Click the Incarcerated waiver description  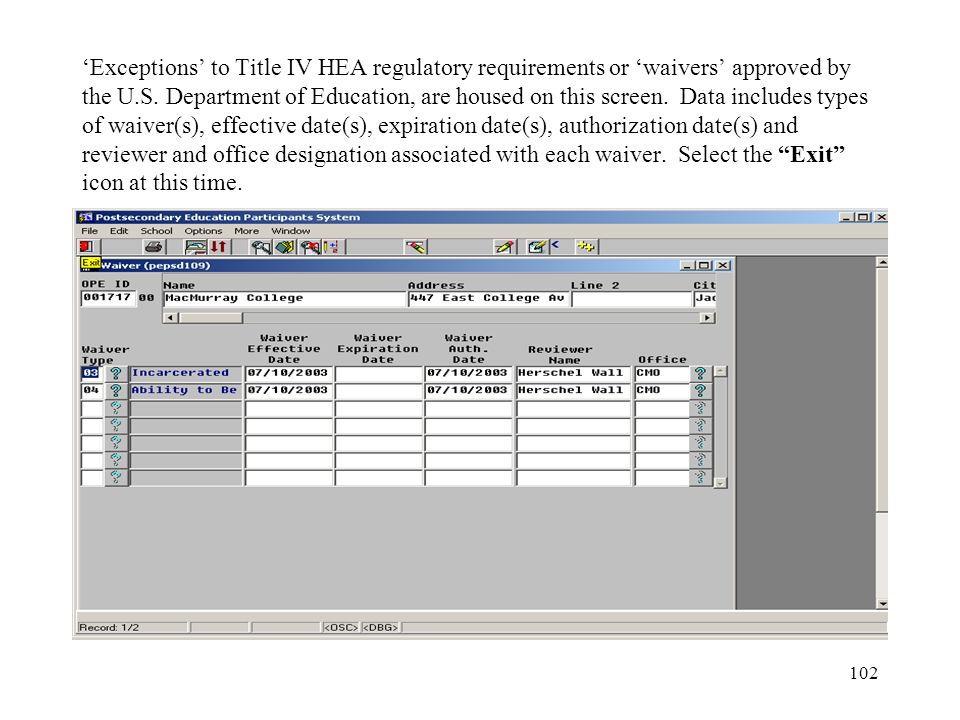coord(186,373)
